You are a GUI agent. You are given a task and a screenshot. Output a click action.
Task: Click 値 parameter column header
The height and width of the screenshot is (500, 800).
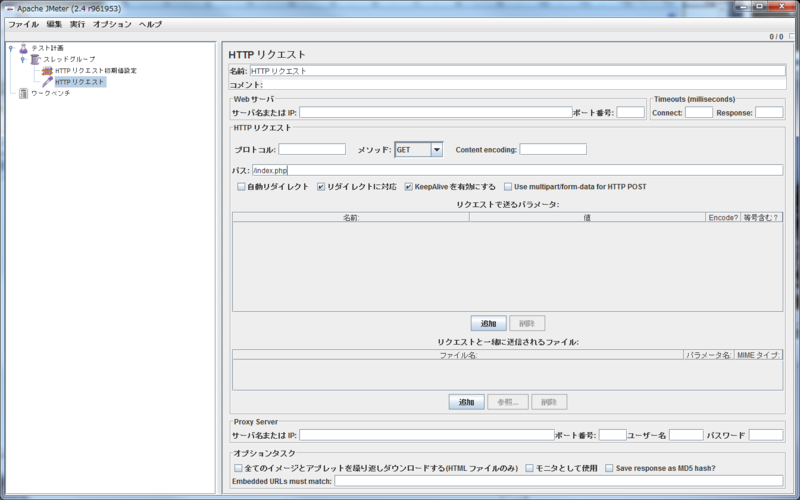[x=587, y=217]
